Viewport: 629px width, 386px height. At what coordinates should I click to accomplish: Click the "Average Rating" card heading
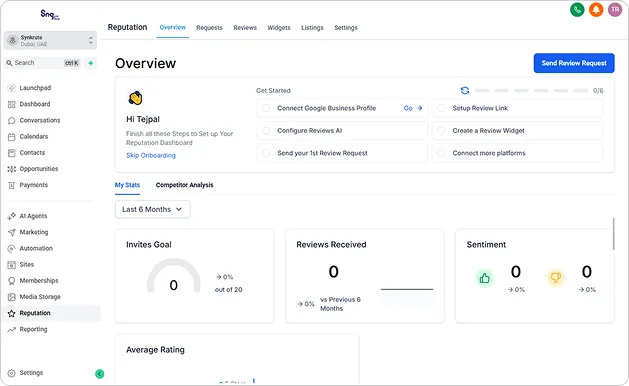pos(155,350)
